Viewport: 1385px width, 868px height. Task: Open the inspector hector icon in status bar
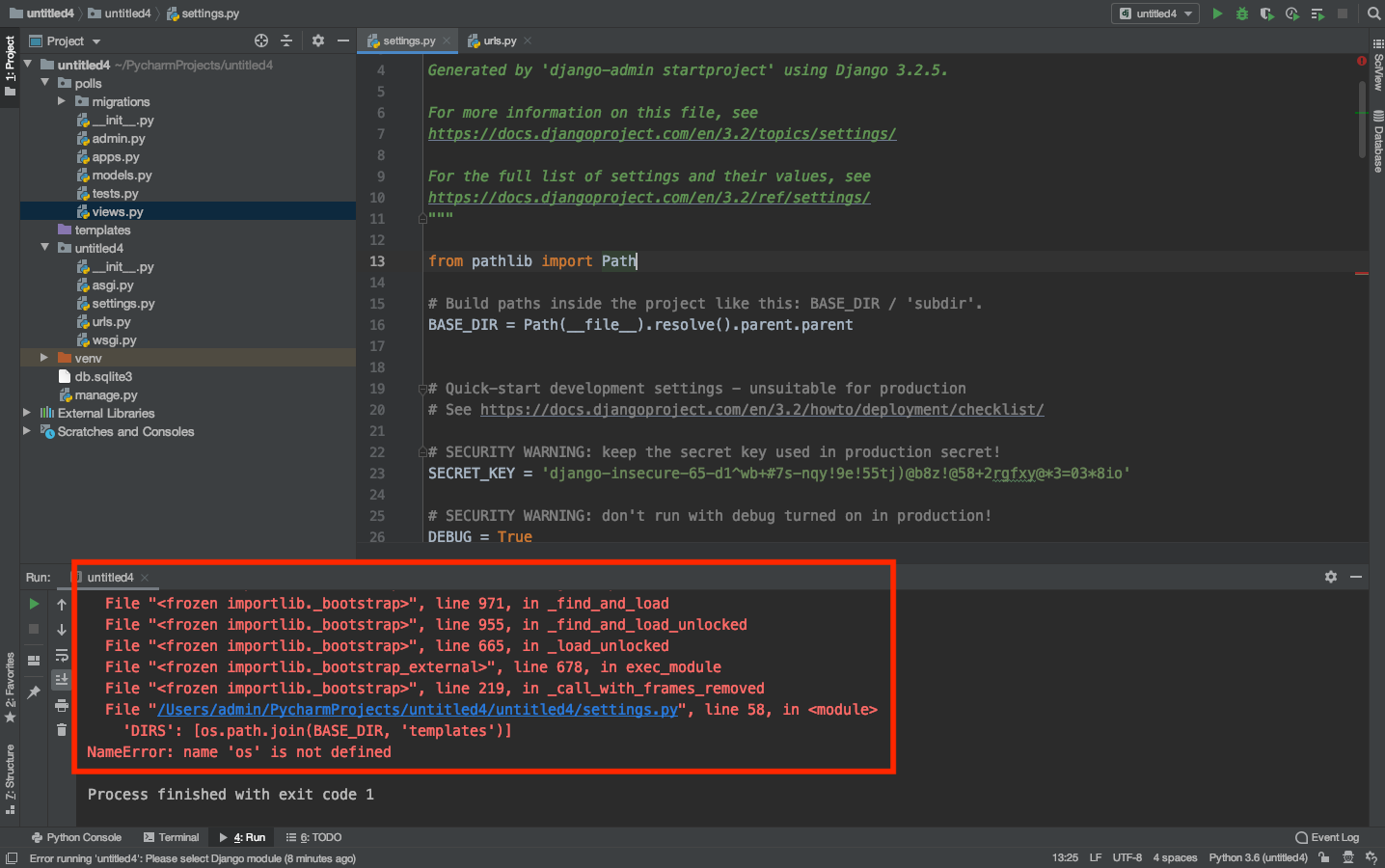click(x=1348, y=857)
